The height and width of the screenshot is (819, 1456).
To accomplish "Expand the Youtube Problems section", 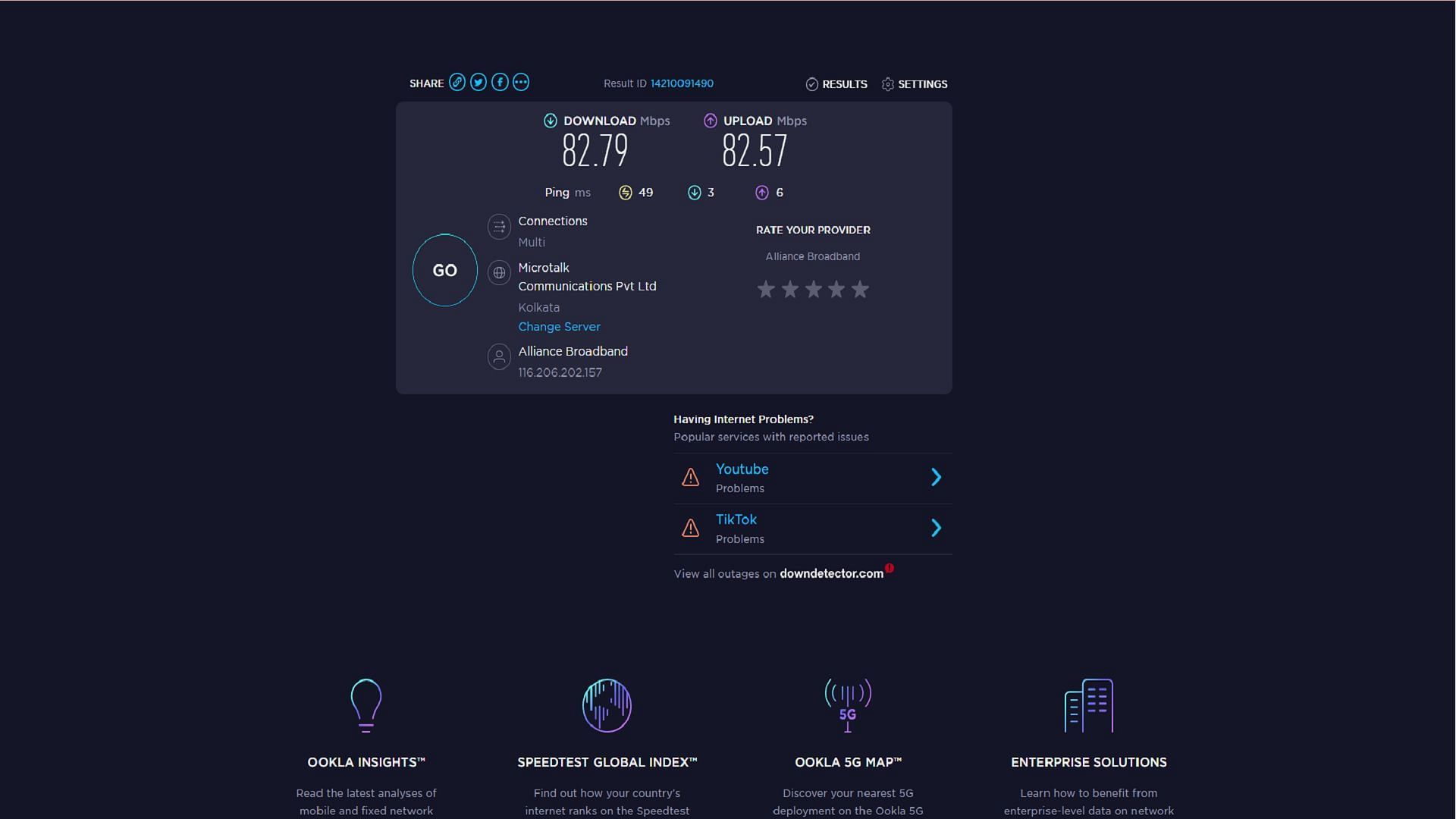I will pyautogui.click(x=935, y=477).
